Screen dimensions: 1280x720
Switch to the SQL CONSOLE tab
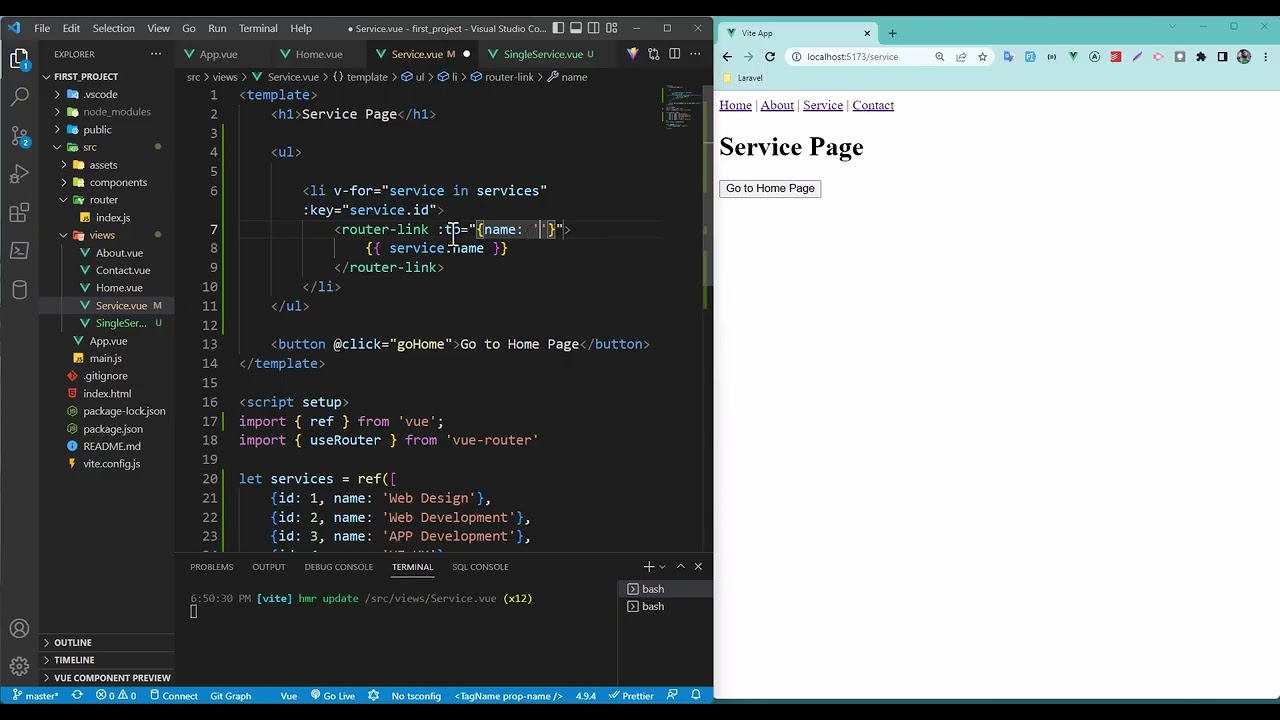tap(480, 567)
